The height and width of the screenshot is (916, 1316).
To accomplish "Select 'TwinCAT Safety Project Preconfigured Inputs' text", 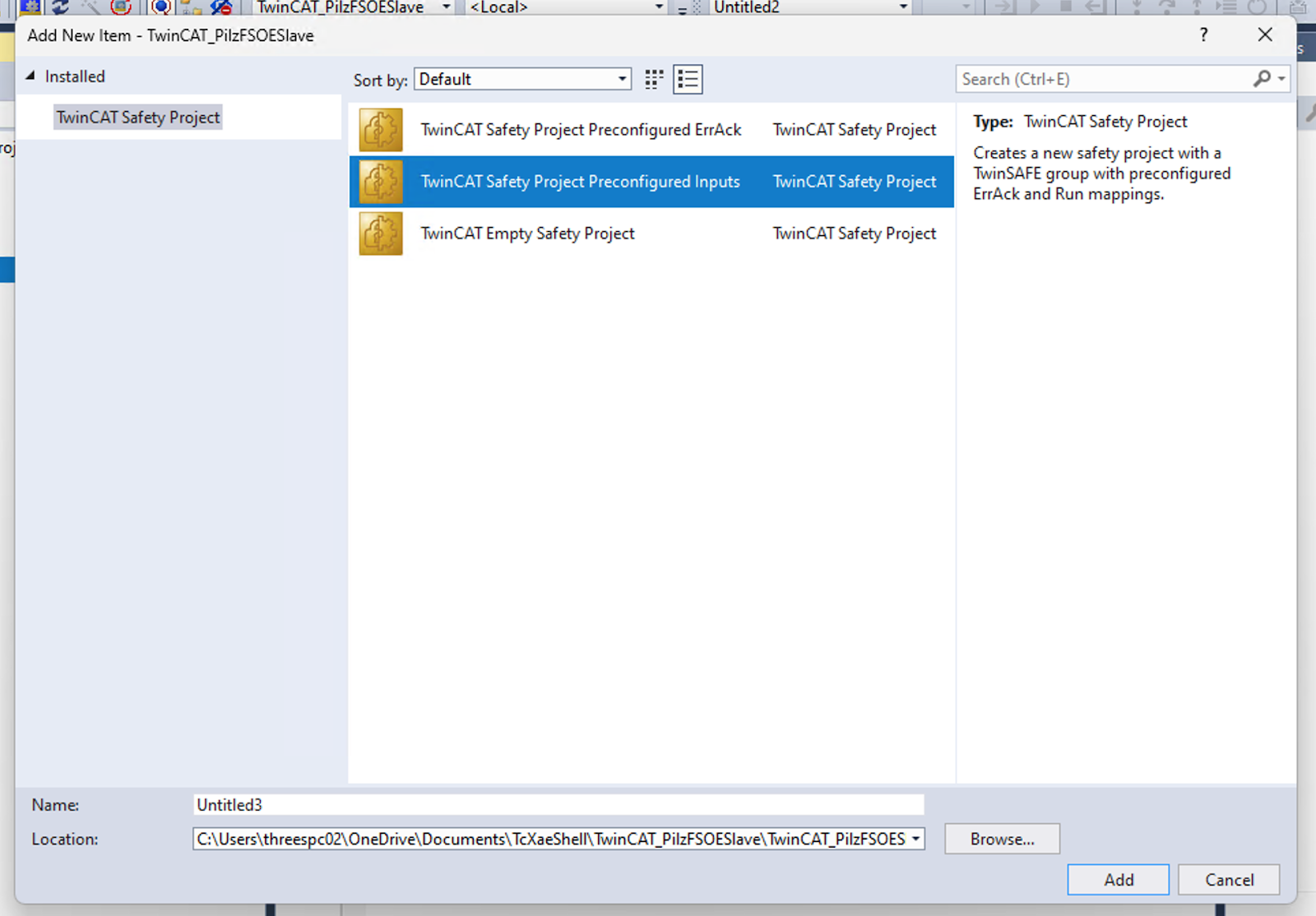I will click(580, 182).
